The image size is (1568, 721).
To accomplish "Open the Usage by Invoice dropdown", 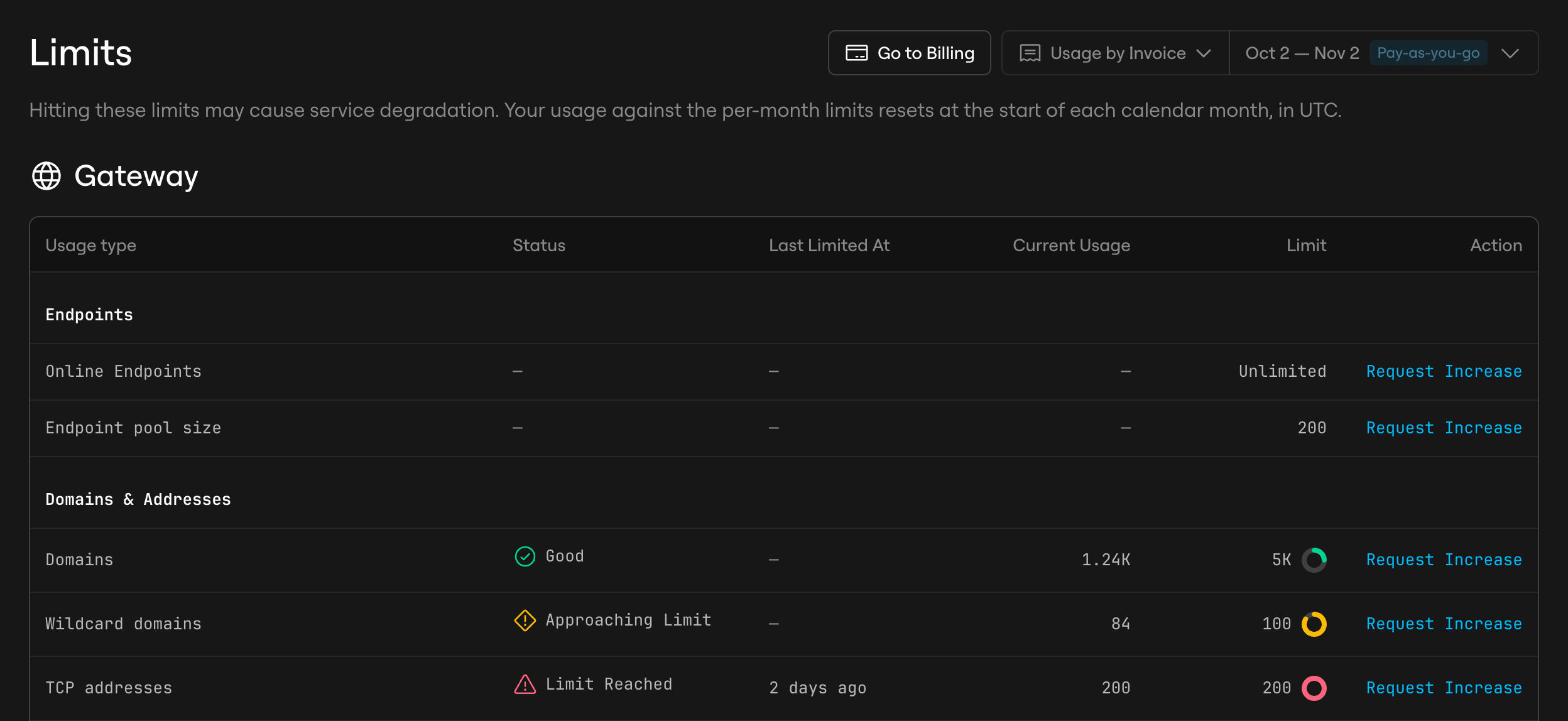I will point(1115,53).
